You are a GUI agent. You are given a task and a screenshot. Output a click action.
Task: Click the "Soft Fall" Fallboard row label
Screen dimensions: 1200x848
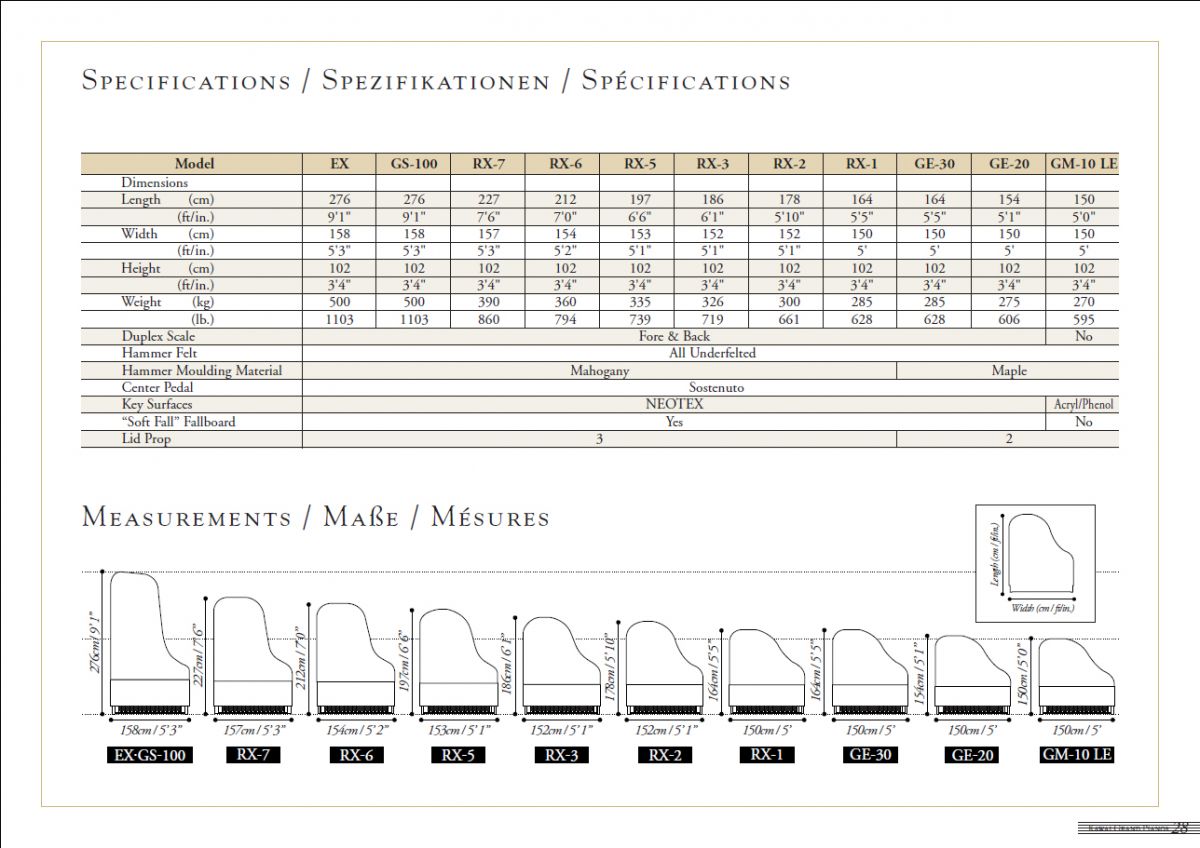coord(179,421)
